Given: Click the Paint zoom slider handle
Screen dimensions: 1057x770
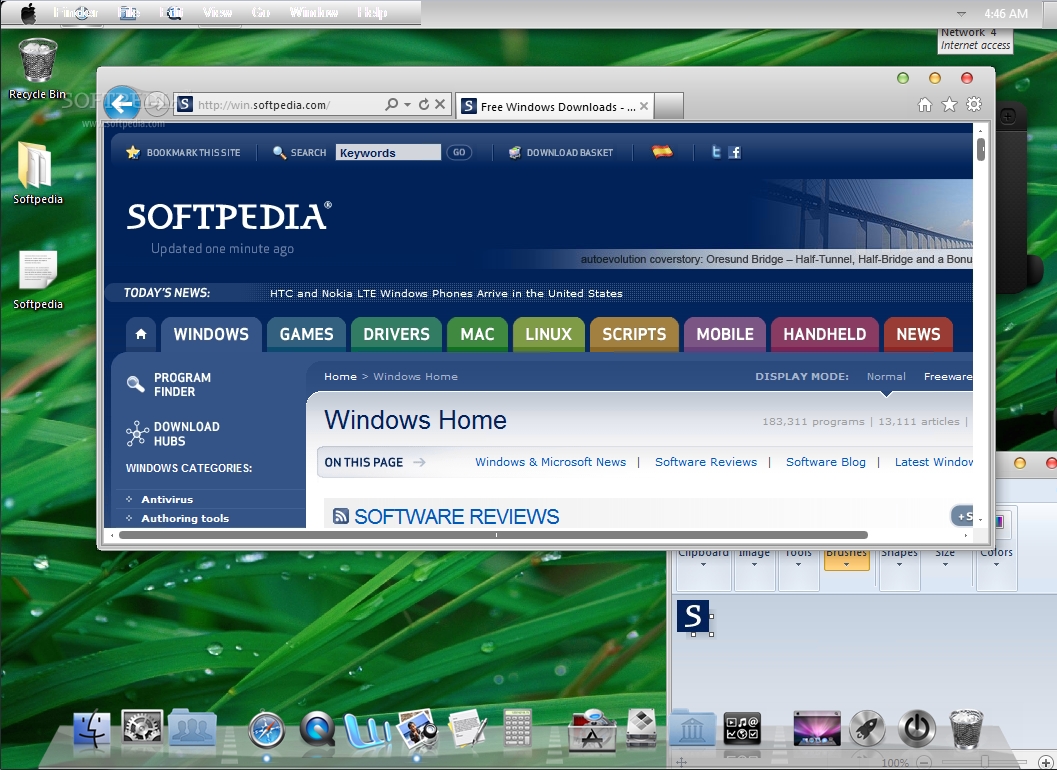Looking at the screenshot, I should click(x=985, y=762).
